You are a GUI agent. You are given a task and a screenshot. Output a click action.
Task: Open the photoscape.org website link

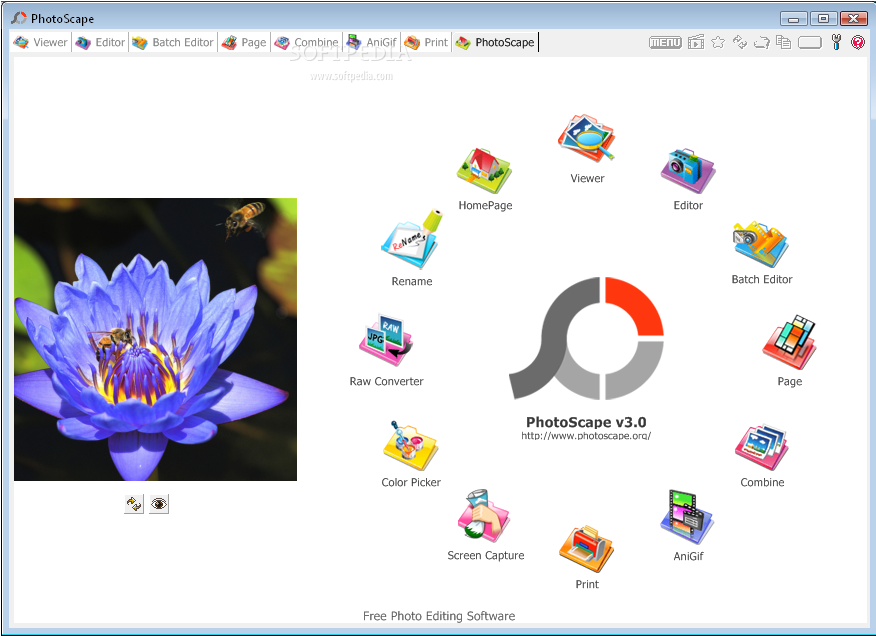tap(586, 436)
